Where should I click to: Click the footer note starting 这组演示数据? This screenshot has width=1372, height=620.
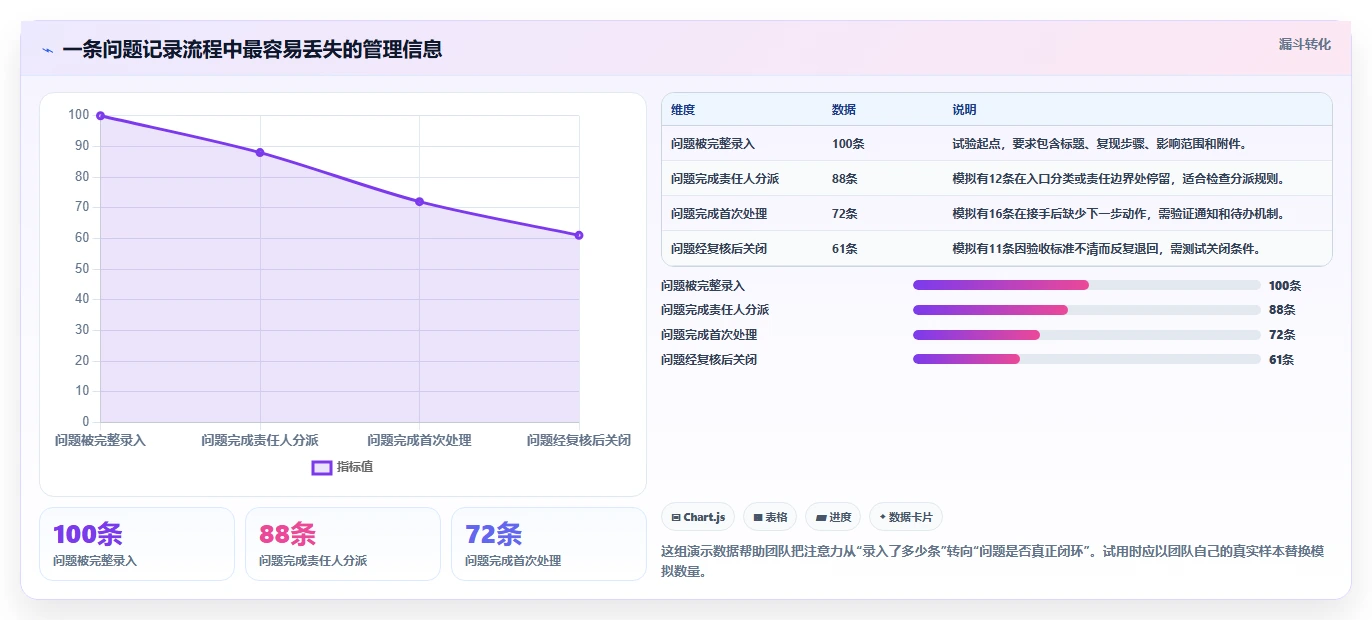(x=993, y=562)
